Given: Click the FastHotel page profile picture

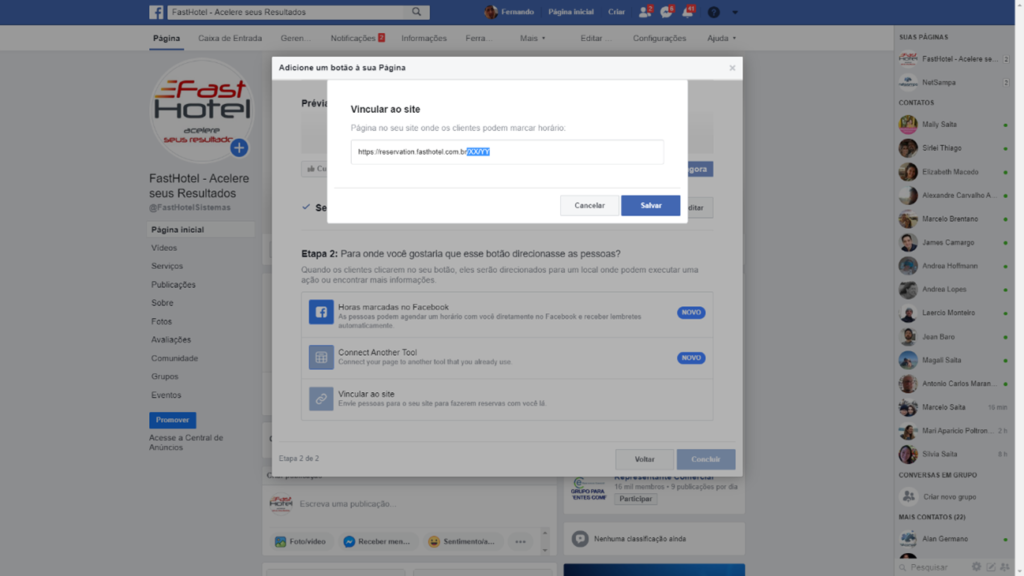Looking at the screenshot, I should (x=201, y=110).
